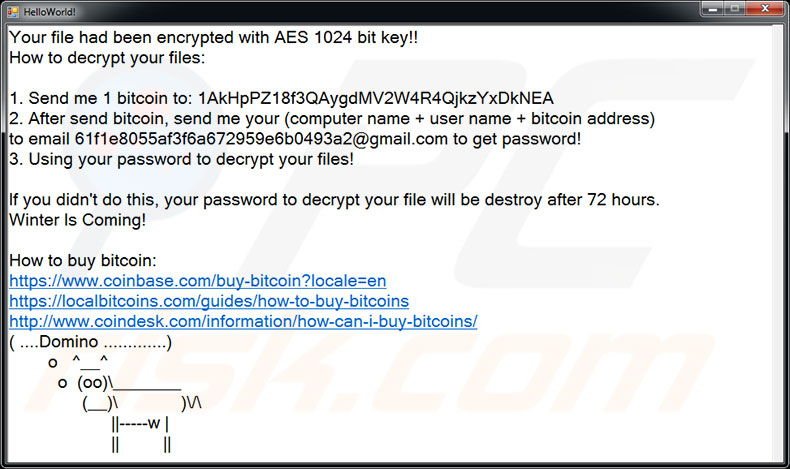Click step 3 'Using your password' line
This screenshot has height=469, width=790.
[181, 159]
